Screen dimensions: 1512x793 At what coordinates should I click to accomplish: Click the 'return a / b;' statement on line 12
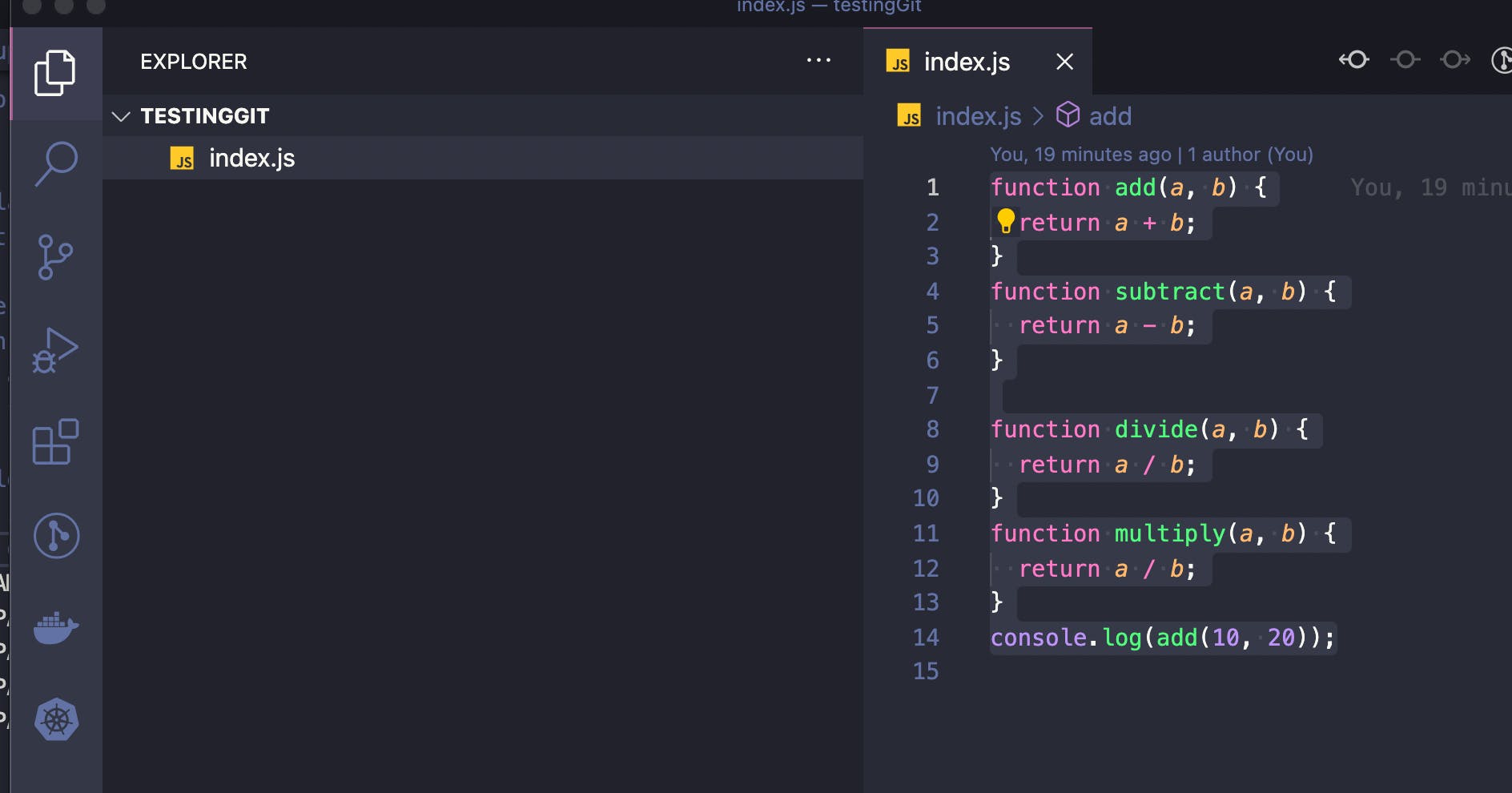pos(1108,569)
